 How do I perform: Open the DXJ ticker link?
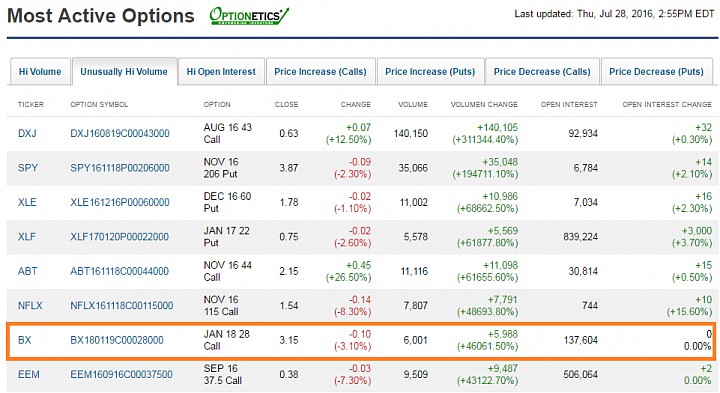coord(27,134)
